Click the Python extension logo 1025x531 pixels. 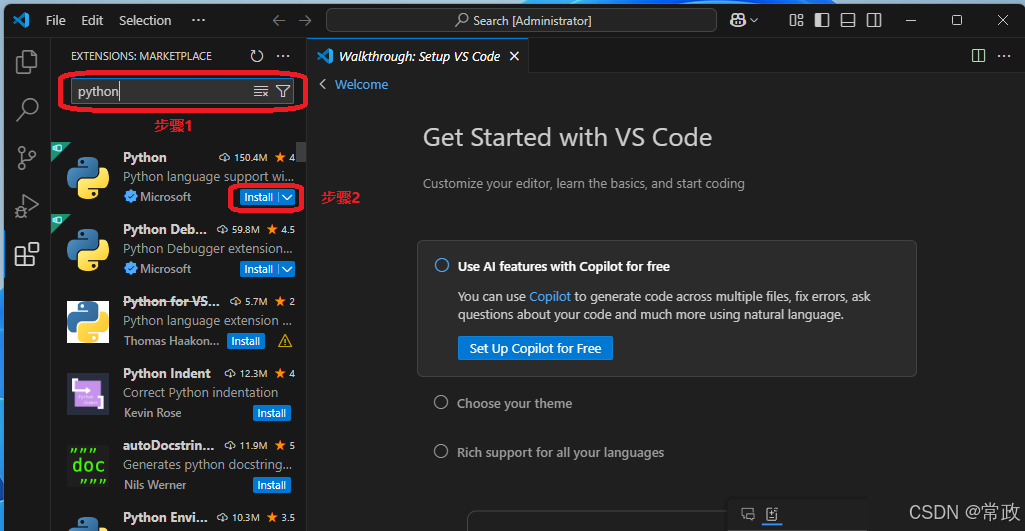point(88,177)
